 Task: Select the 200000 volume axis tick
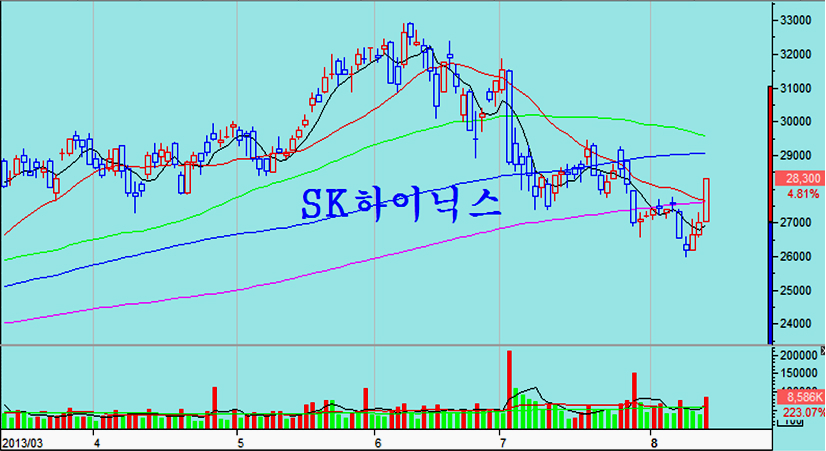(x=797, y=356)
